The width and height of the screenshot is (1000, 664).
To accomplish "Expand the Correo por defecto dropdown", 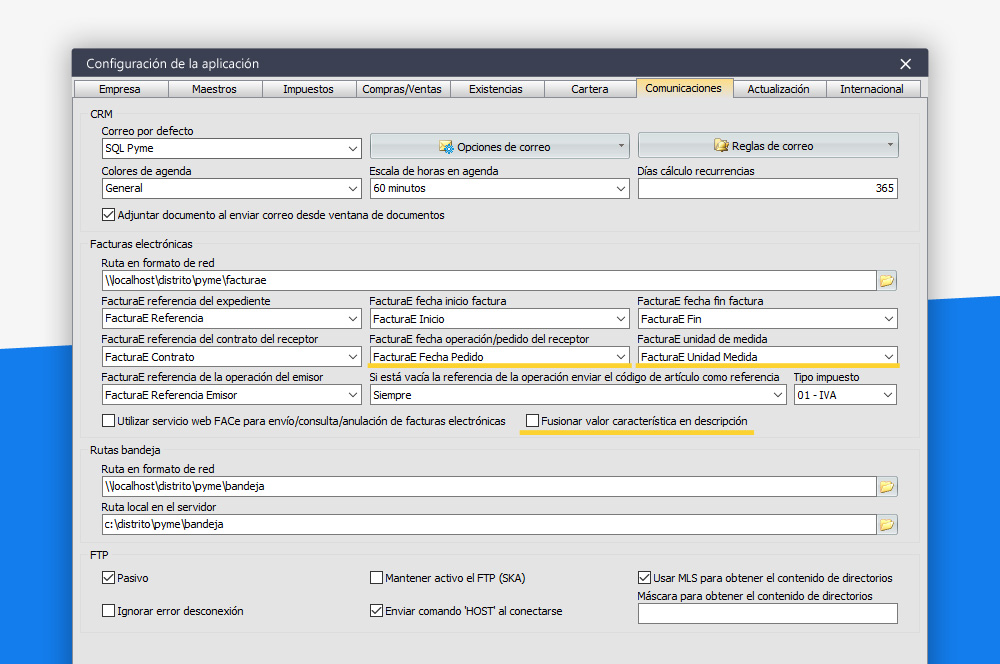I will click(x=352, y=149).
